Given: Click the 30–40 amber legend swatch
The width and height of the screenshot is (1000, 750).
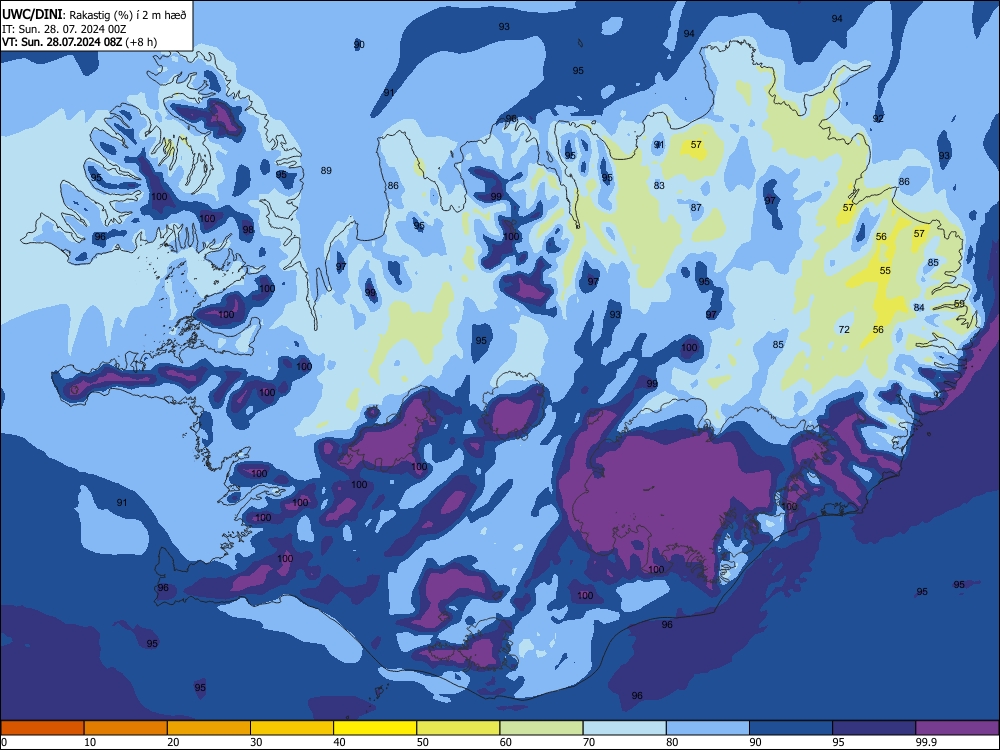Looking at the screenshot, I should [292, 728].
